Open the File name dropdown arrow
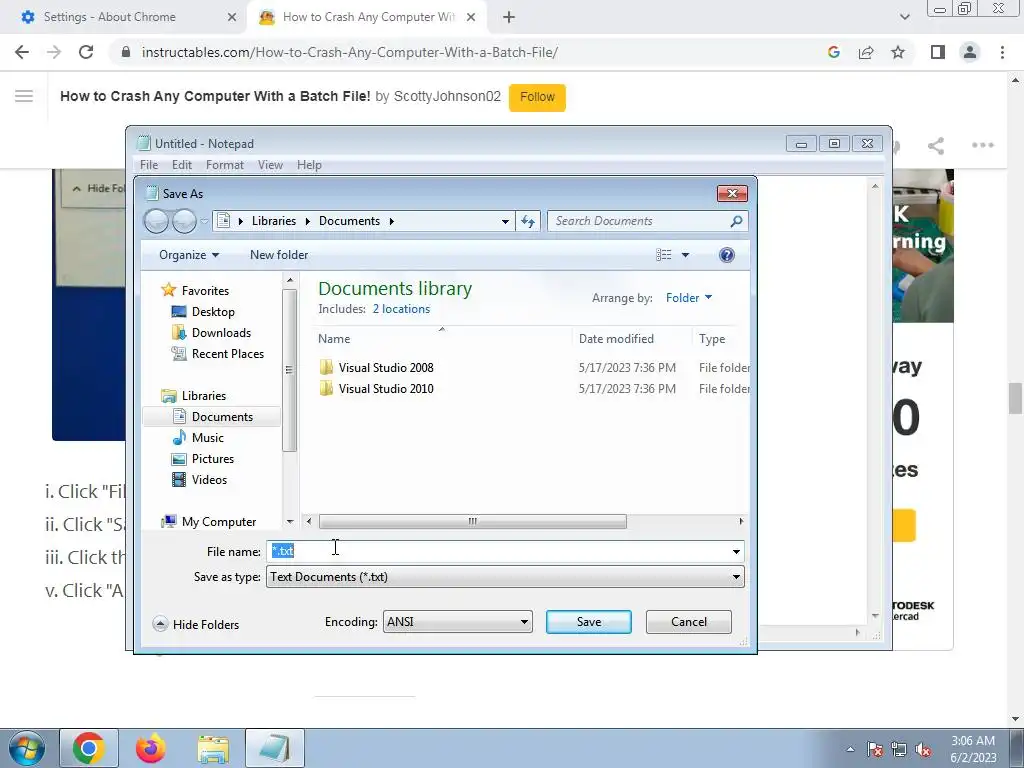The width and height of the screenshot is (1024, 768). click(x=736, y=552)
